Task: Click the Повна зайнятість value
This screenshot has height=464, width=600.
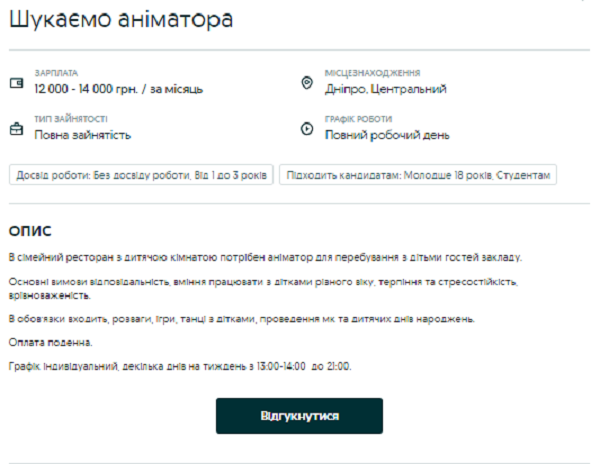Action: coord(82,135)
